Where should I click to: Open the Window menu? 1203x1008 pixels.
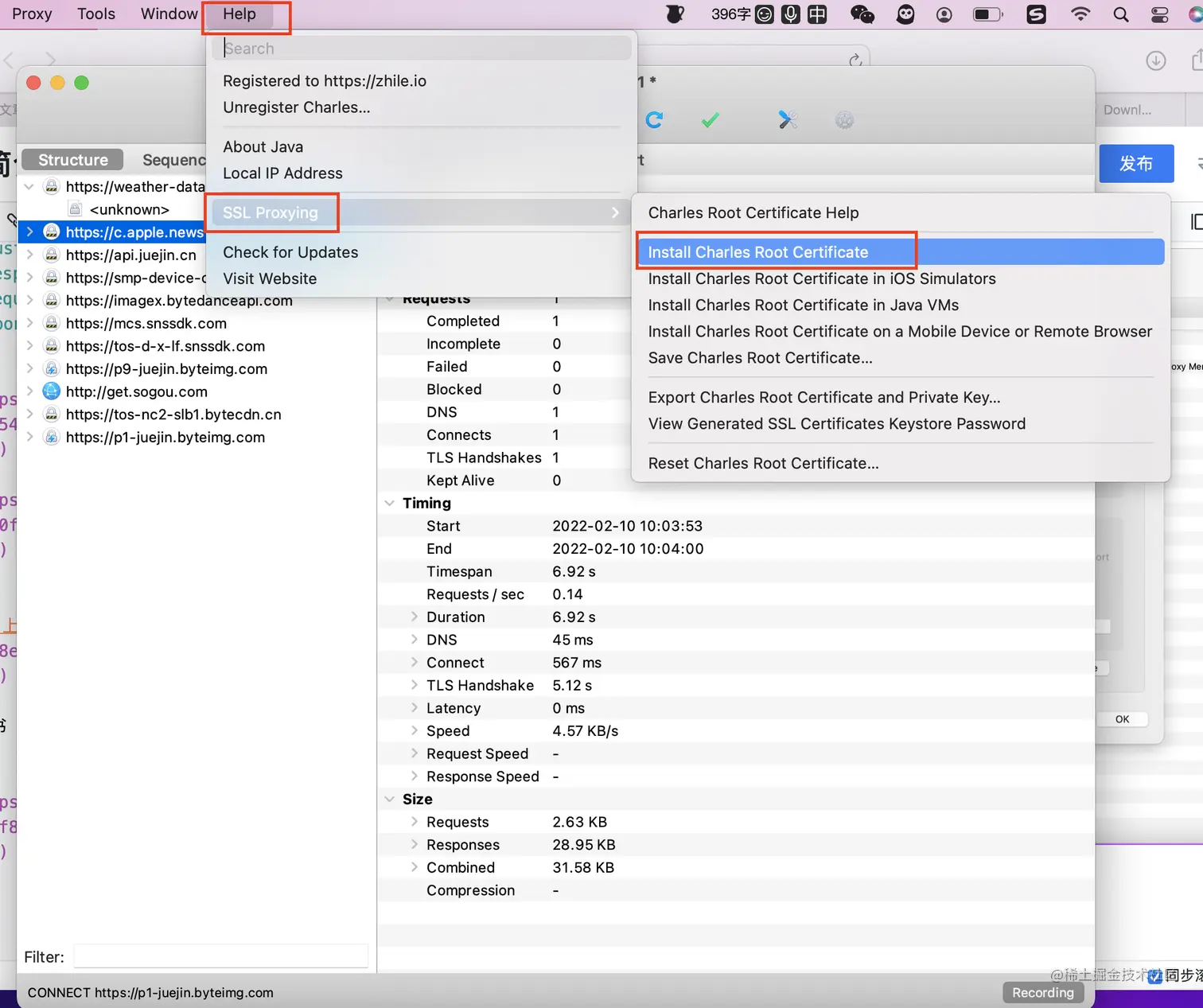pyautogui.click(x=169, y=14)
